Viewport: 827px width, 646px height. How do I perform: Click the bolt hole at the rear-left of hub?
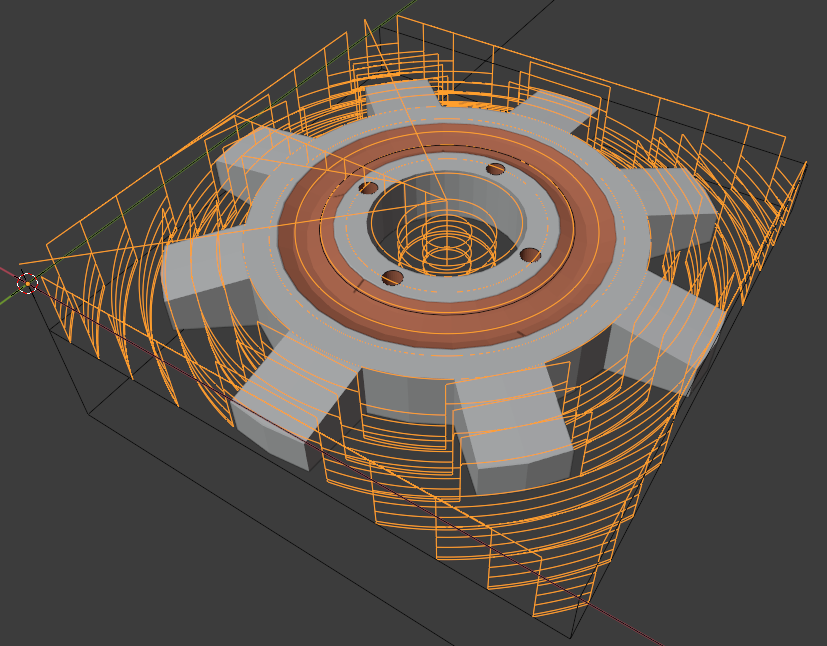point(369,188)
